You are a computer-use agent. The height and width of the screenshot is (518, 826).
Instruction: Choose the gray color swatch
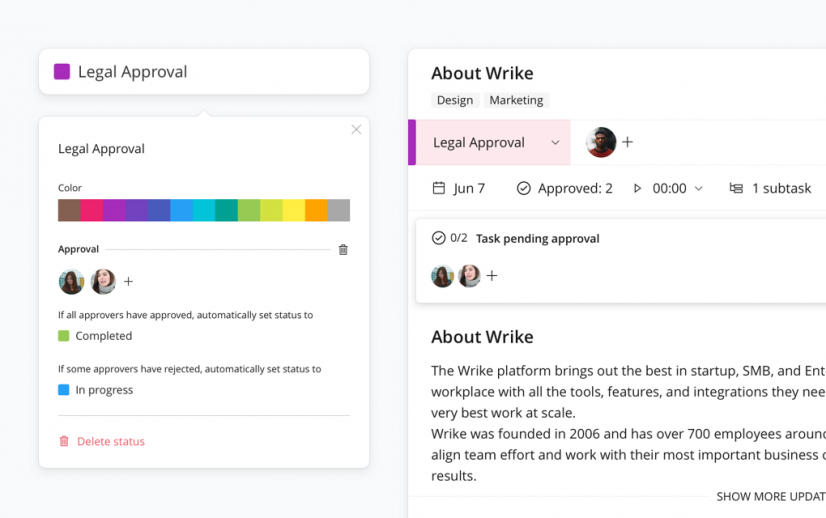tap(339, 210)
